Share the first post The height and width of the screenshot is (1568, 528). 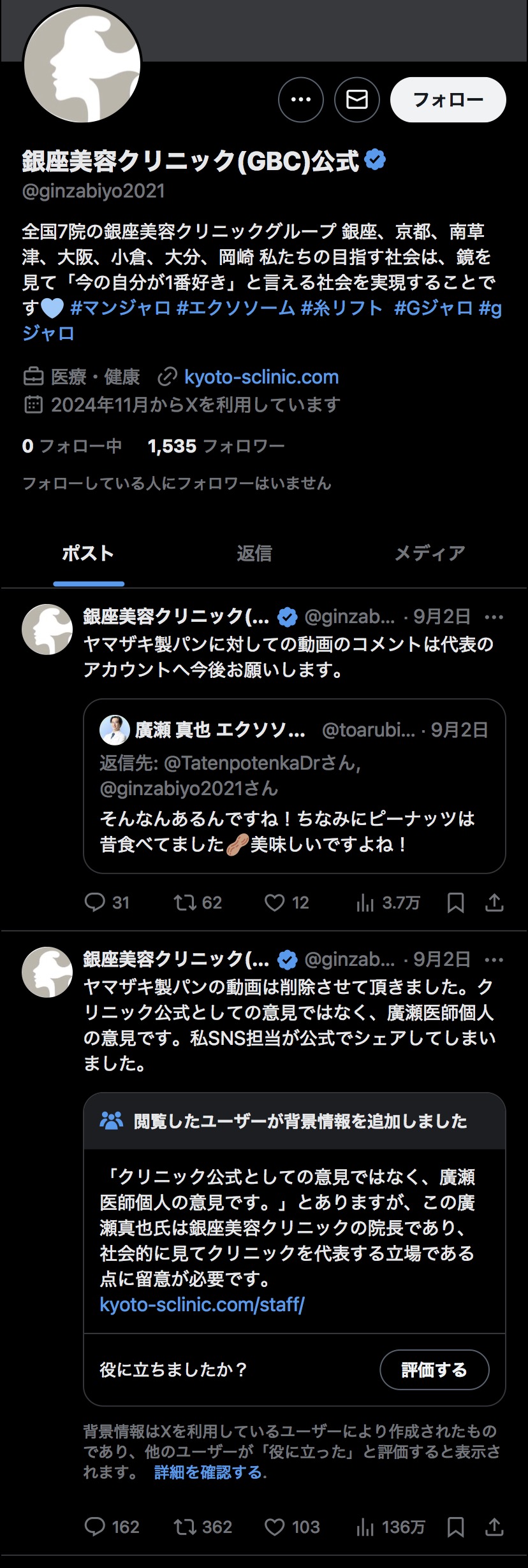[495, 902]
